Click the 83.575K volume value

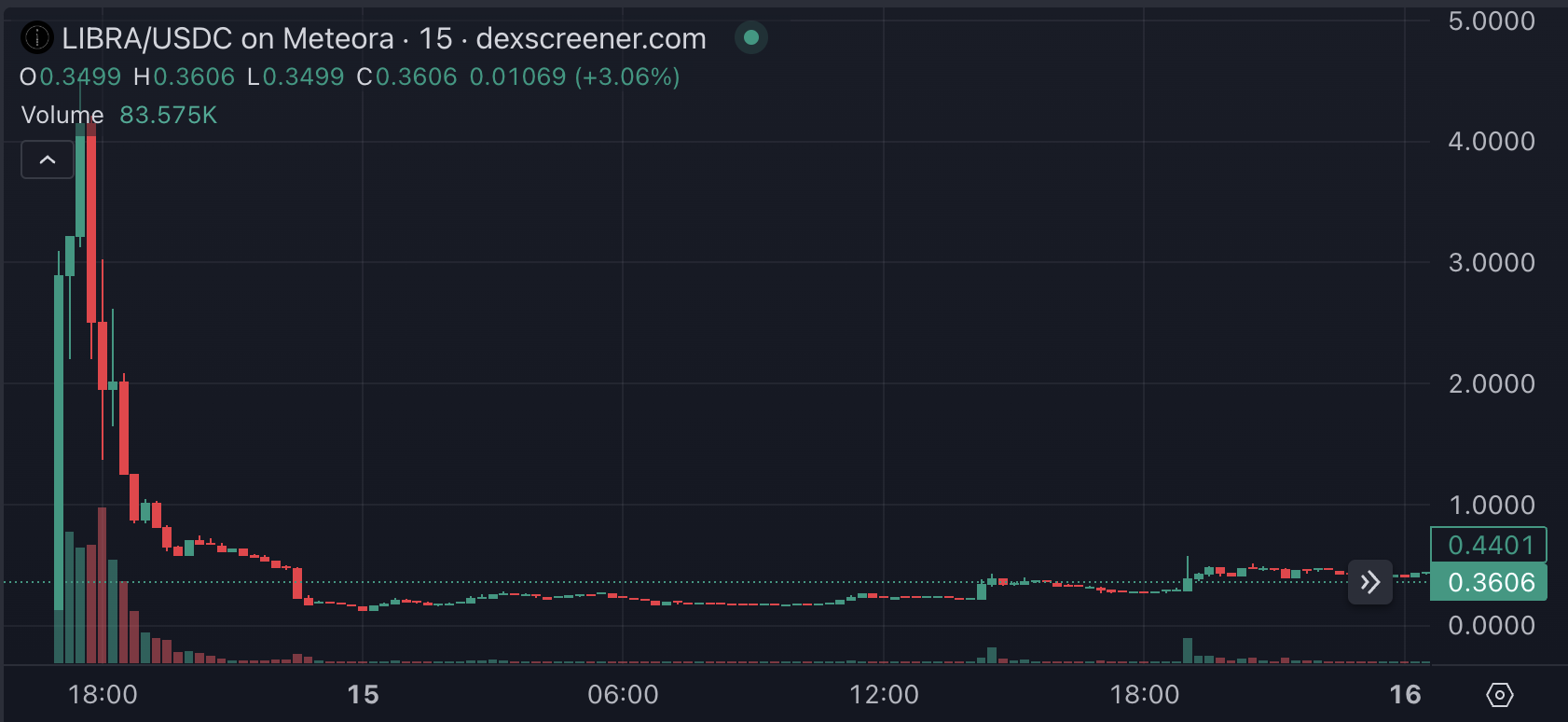(168, 115)
